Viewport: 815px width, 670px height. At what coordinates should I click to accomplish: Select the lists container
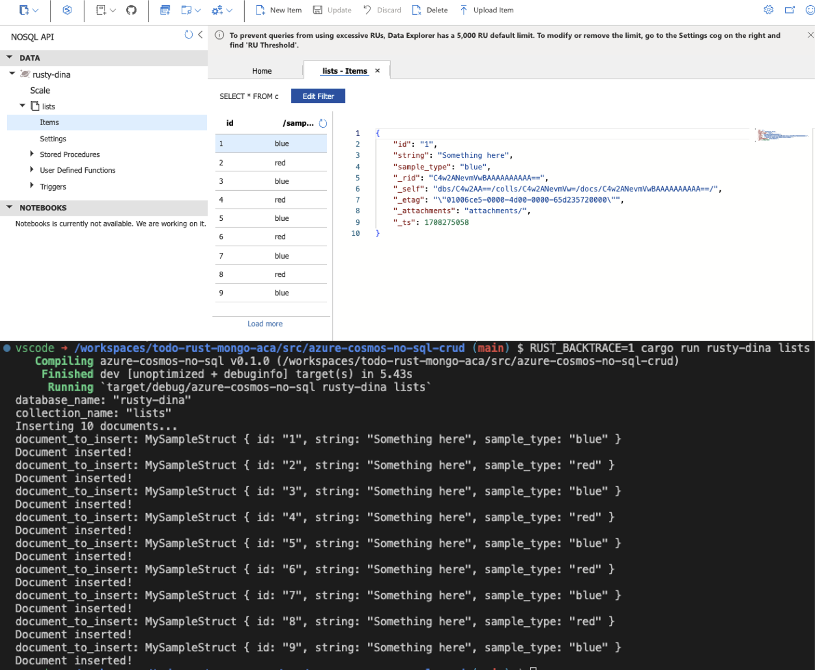pyautogui.click(x=48, y=106)
